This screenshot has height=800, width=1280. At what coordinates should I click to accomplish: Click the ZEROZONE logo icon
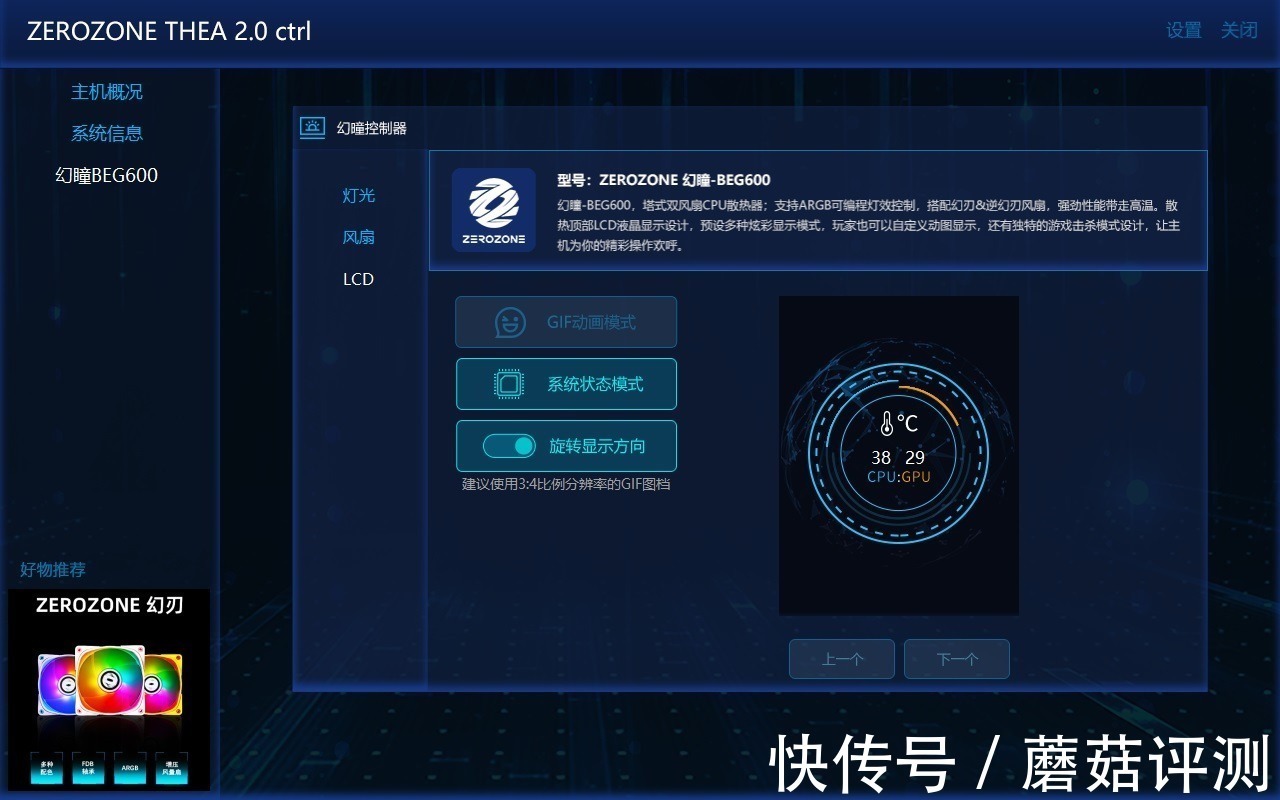click(x=494, y=210)
